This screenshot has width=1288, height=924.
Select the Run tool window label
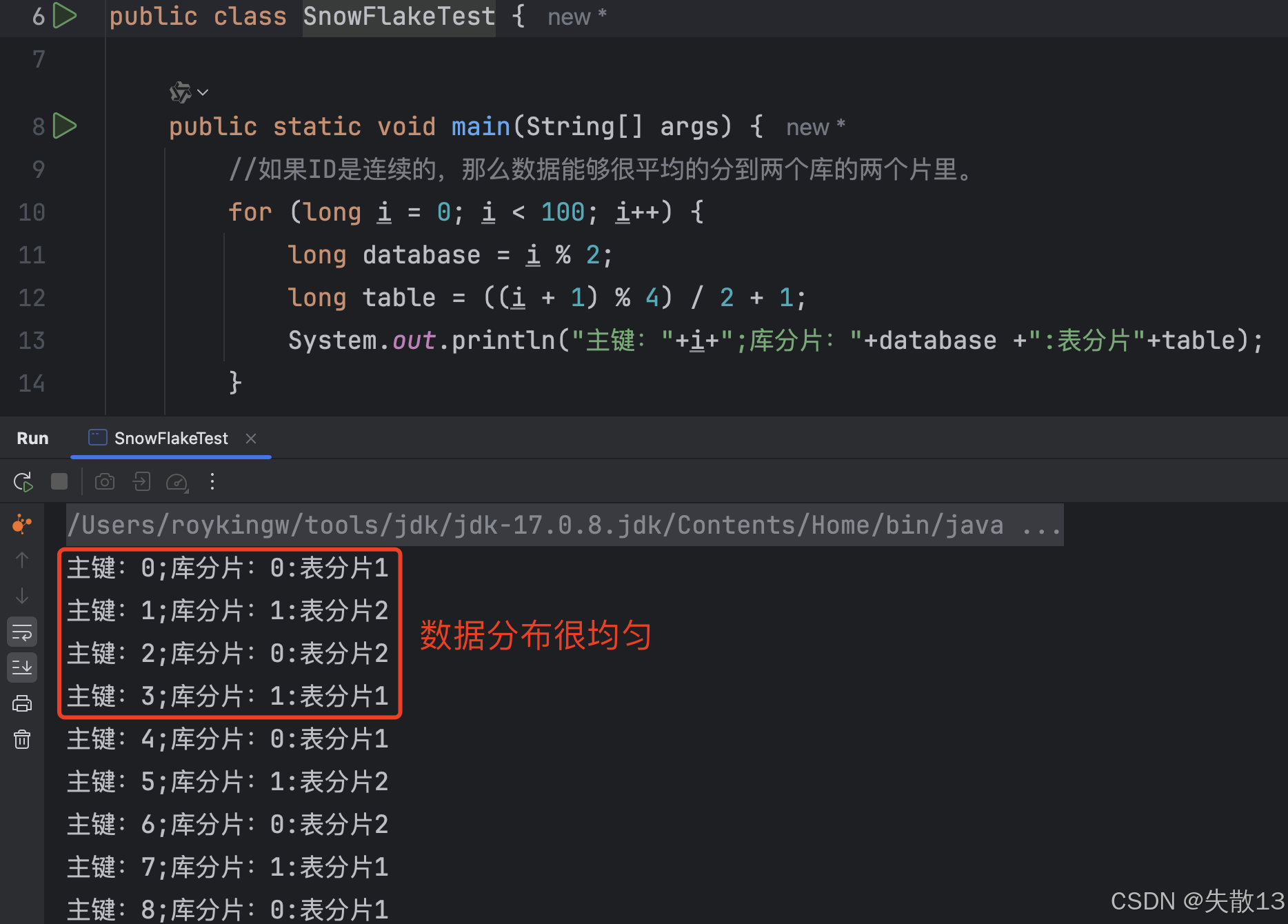tap(32, 439)
